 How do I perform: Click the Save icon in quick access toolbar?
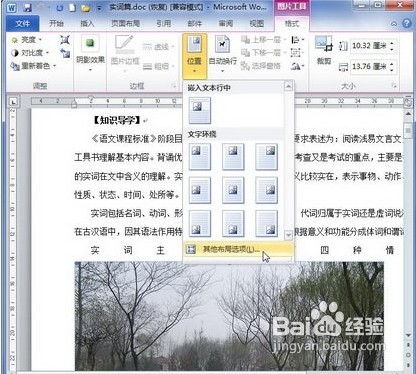[x=27, y=8]
